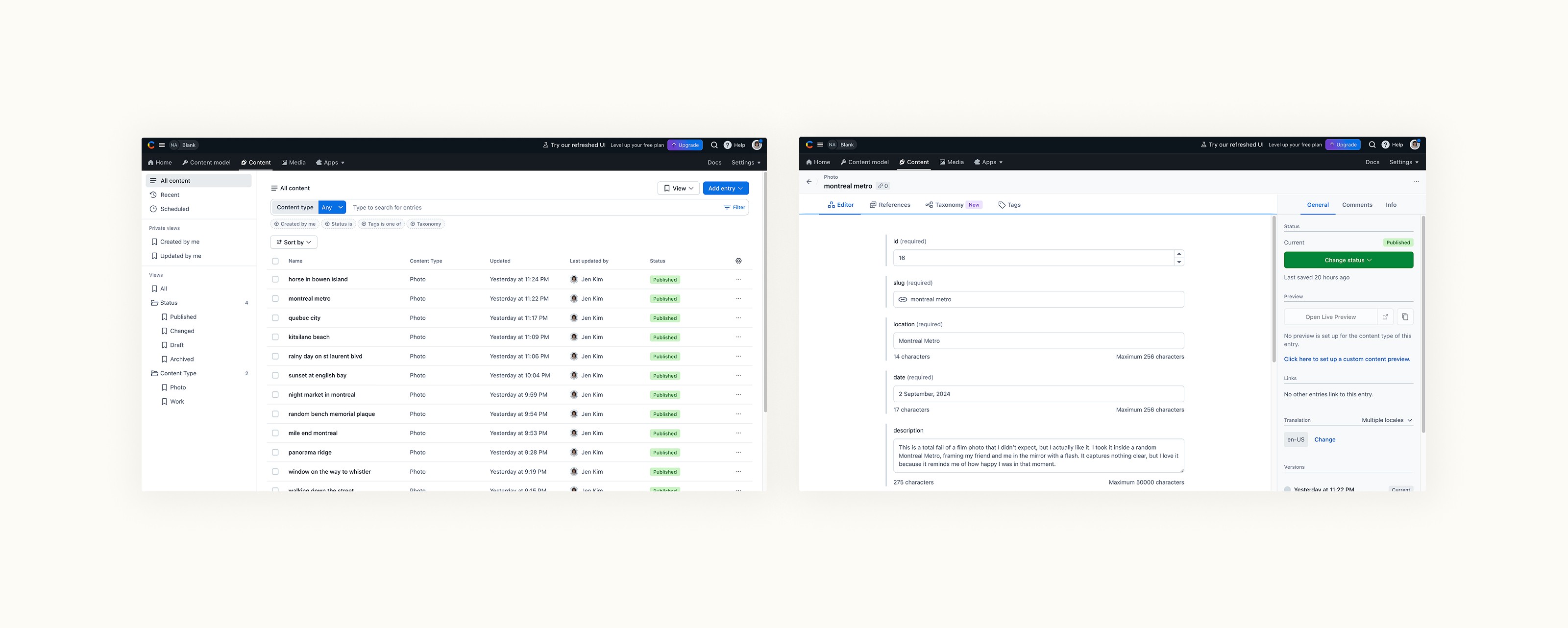This screenshot has width=1568, height=628.
Task: Click custom content preview setup link
Action: pyautogui.click(x=1347, y=359)
